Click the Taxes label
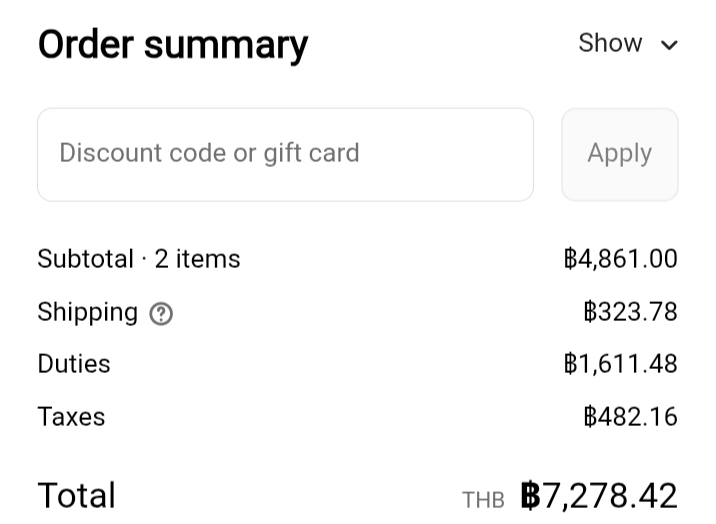Image resolution: width=716 pixels, height=524 pixels. 71,417
